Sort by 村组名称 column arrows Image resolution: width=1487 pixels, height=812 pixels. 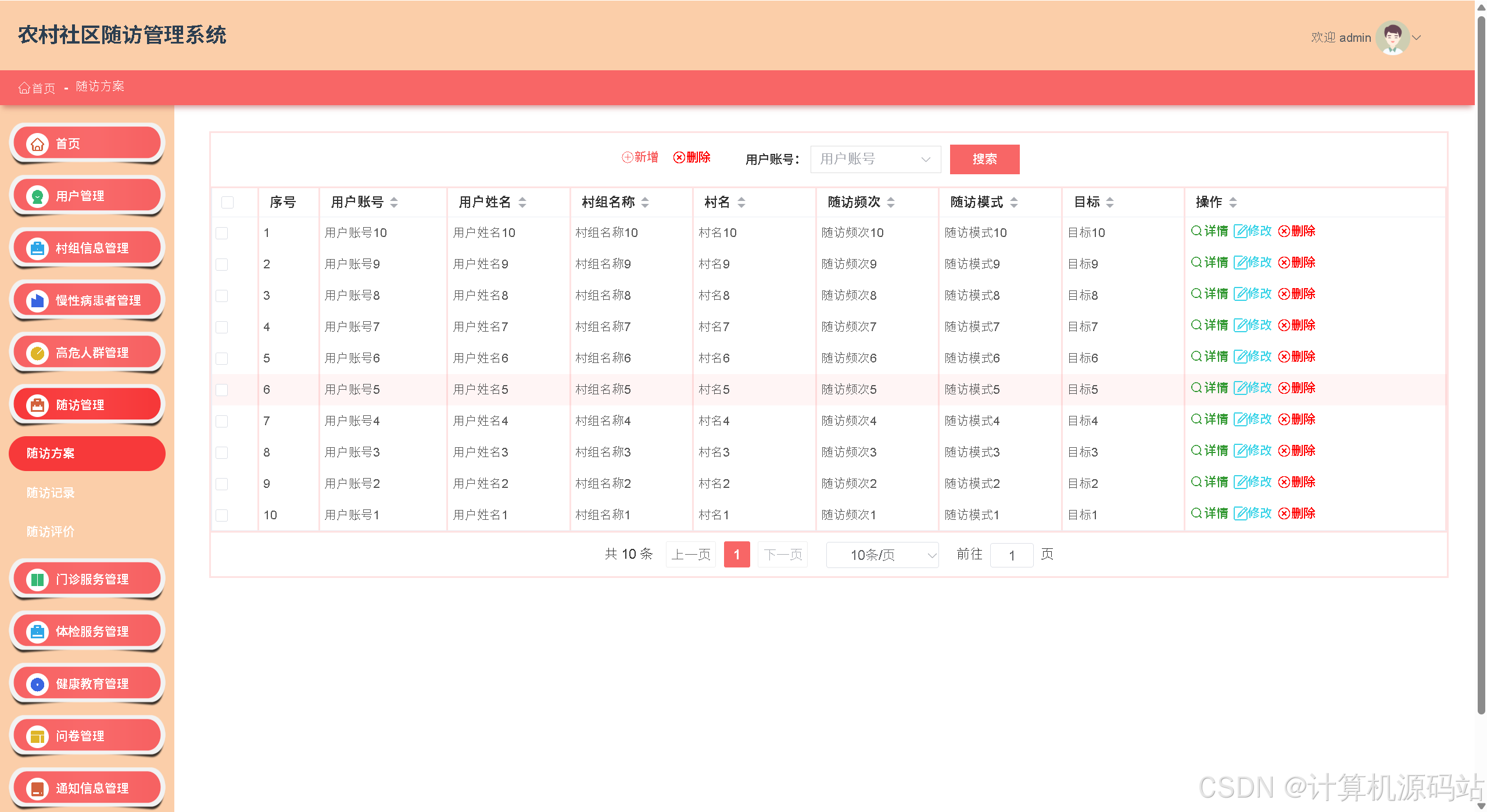[645, 202]
